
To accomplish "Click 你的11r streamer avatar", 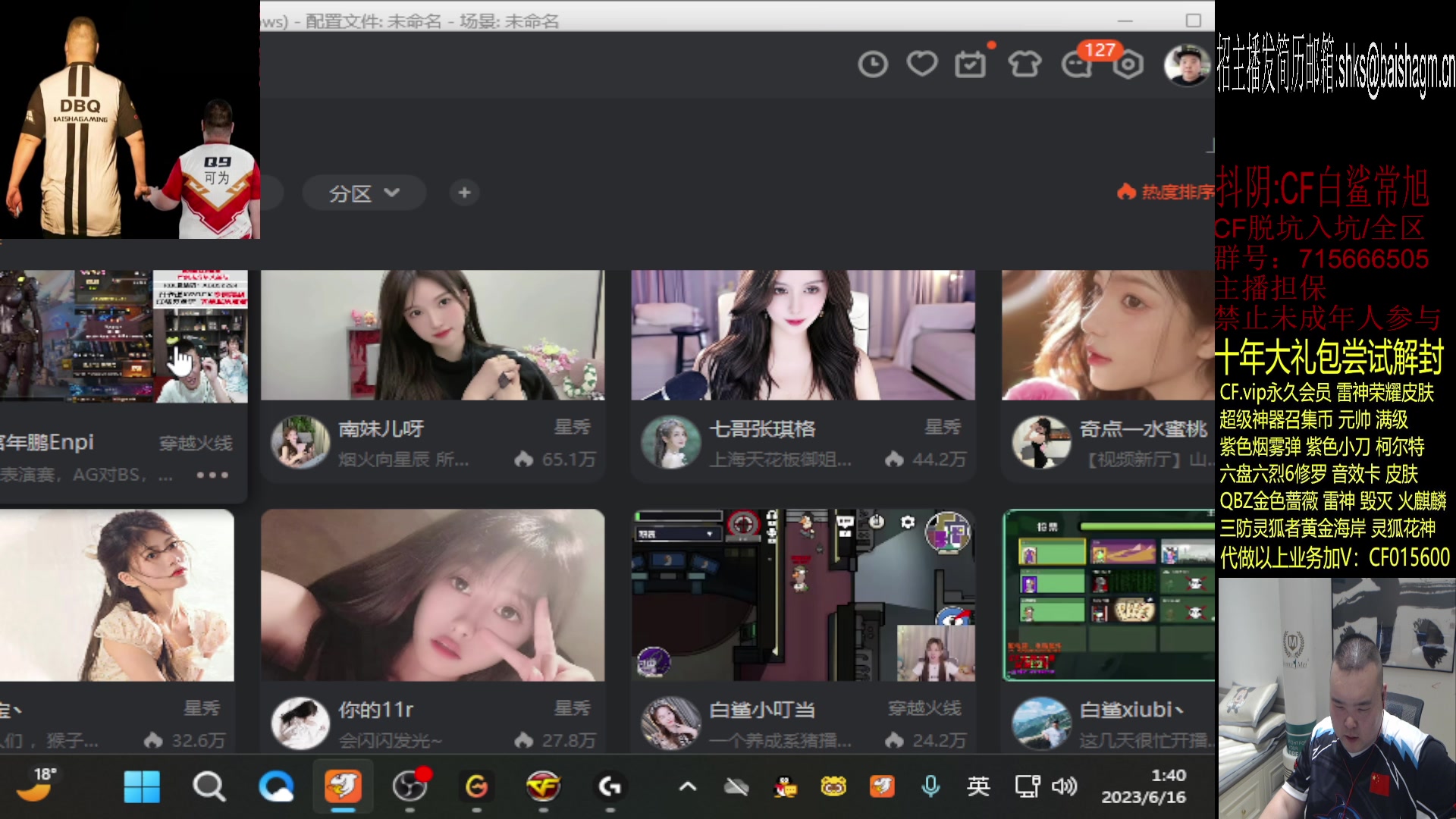I will coord(300,723).
